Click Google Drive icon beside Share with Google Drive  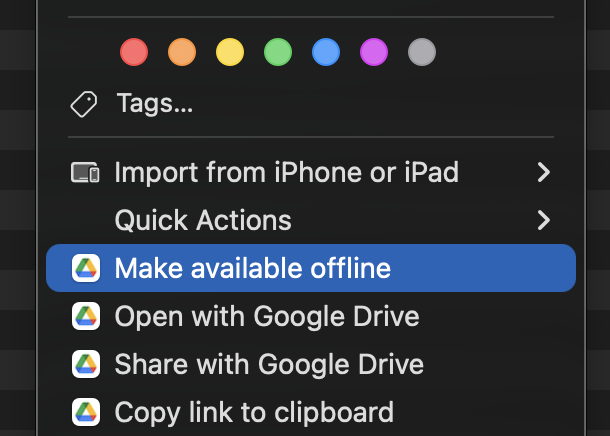click(x=86, y=364)
